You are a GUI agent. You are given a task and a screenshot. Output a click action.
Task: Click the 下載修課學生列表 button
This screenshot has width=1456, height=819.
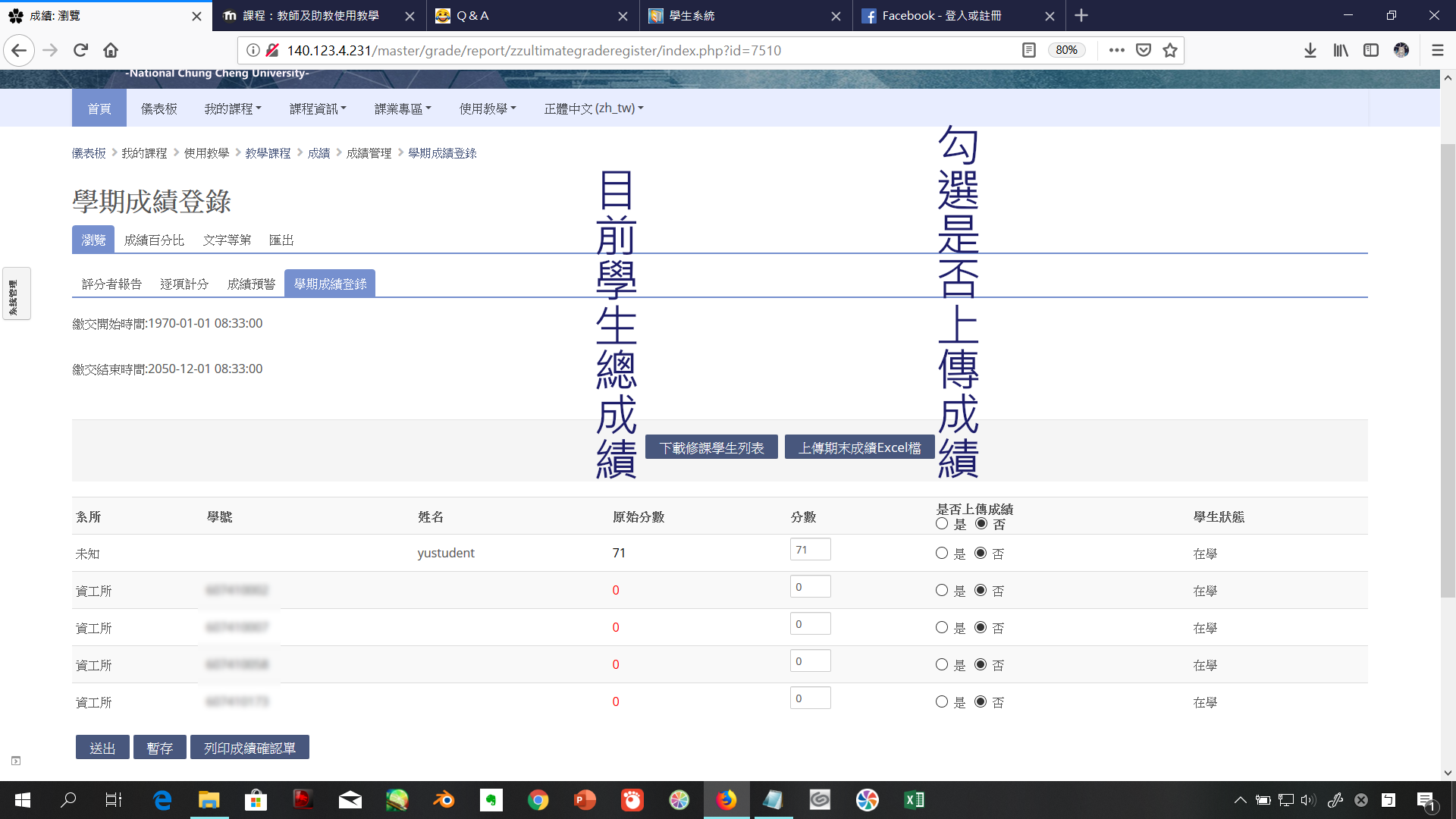coord(711,447)
